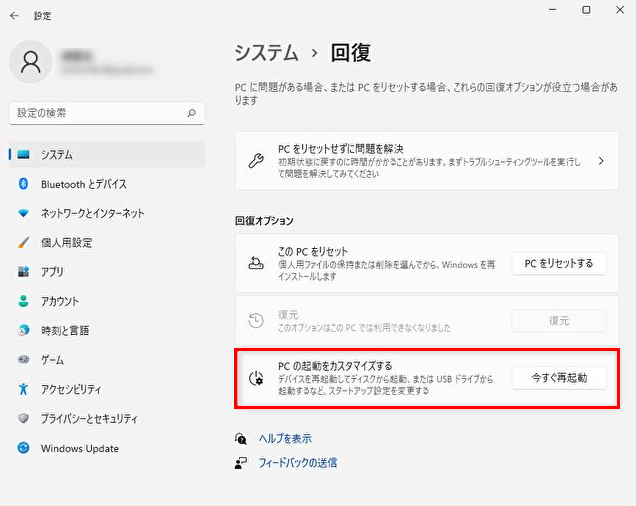Click the Bluetooth icon in sidebar

point(24,184)
